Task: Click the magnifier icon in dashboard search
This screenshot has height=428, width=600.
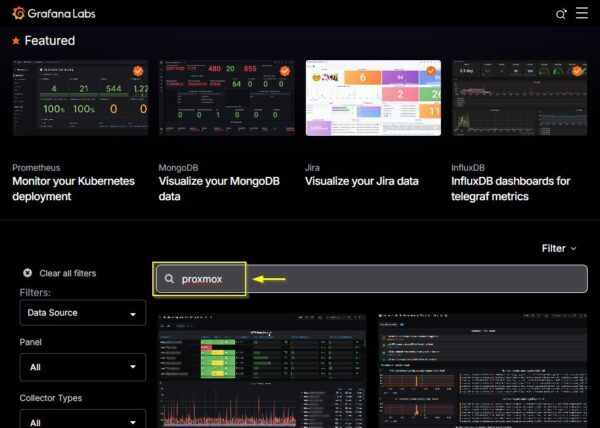Action: (169, 278)
